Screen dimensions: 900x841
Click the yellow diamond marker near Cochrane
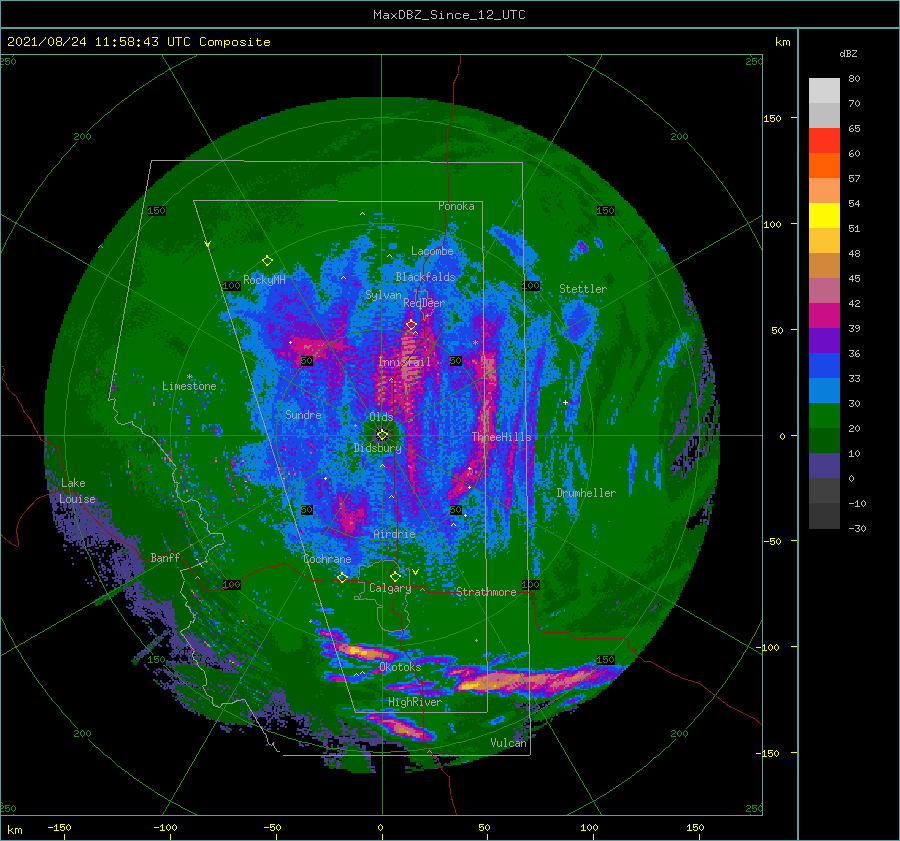(x=342, y=577)
